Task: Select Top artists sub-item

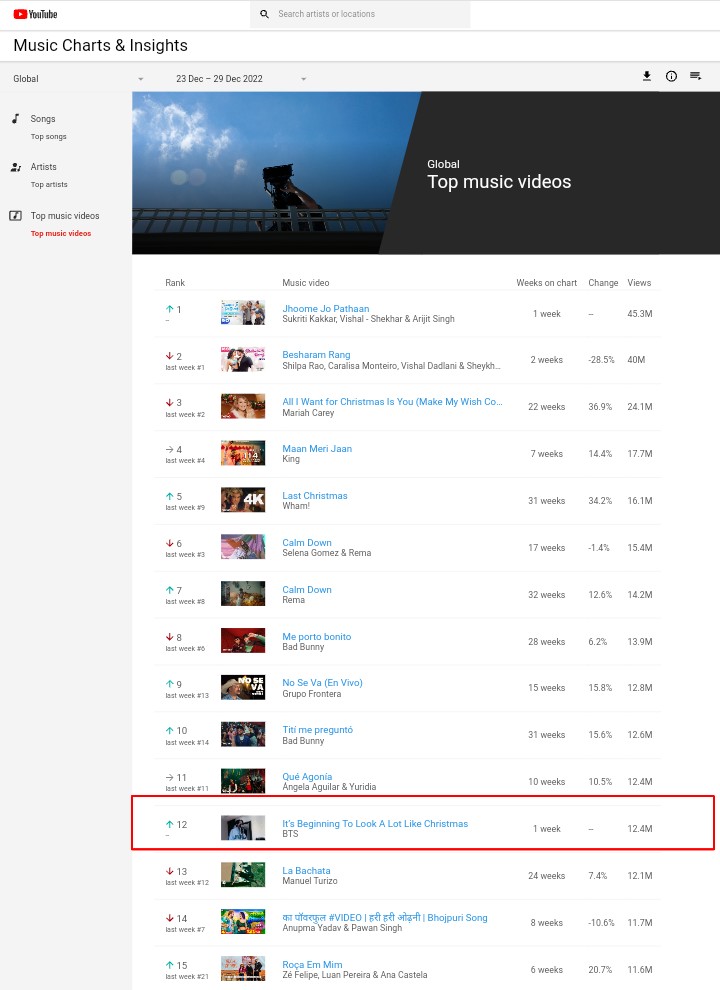Action: click(49, 184)
